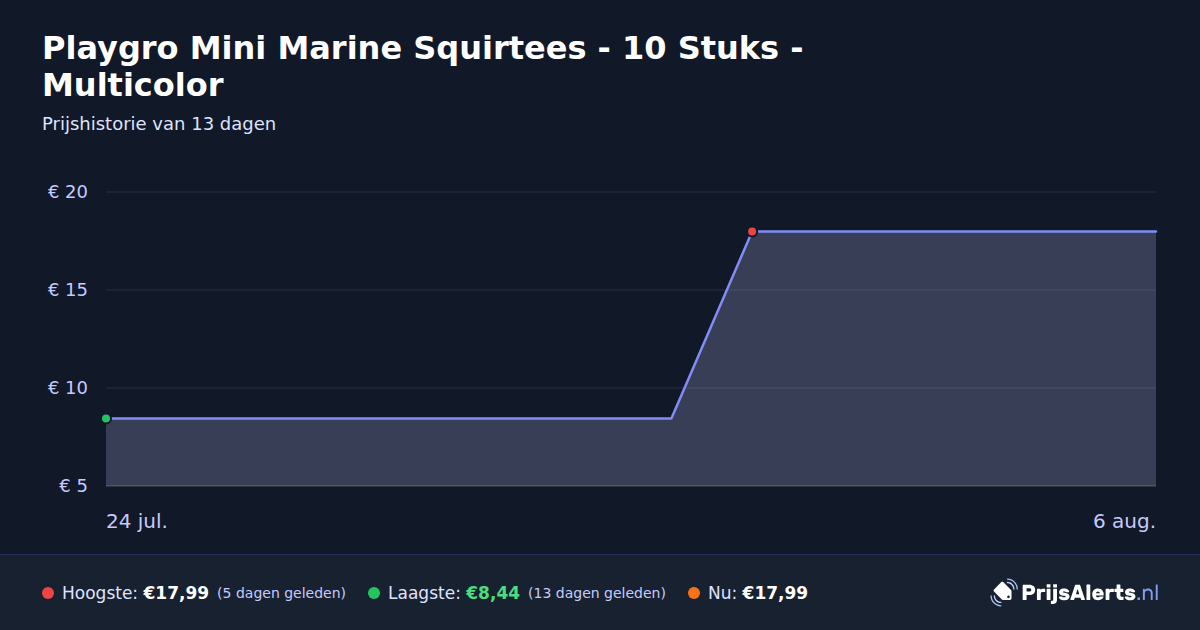The height and width of the screenshot is (630, 1200).
Task: Select the 24 jul. date label
Action: 137,521
